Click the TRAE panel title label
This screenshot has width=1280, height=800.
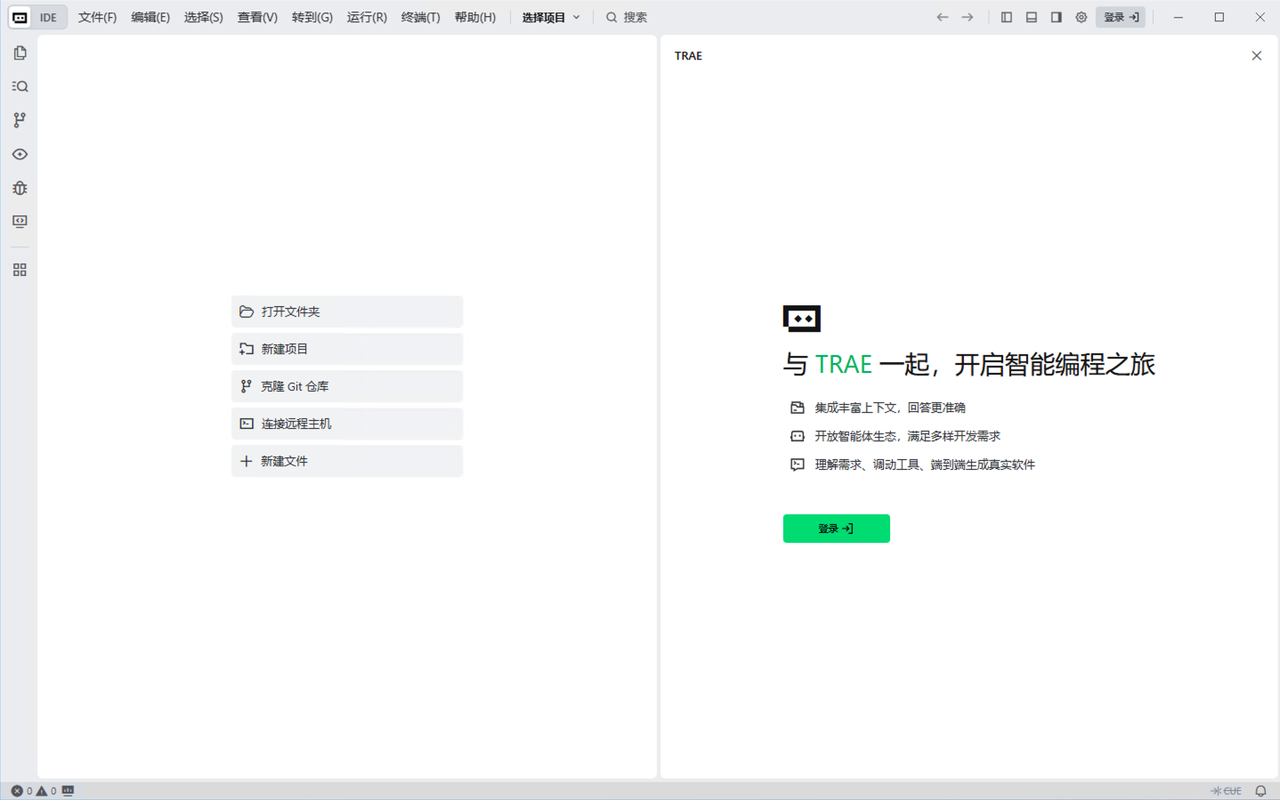688,56
